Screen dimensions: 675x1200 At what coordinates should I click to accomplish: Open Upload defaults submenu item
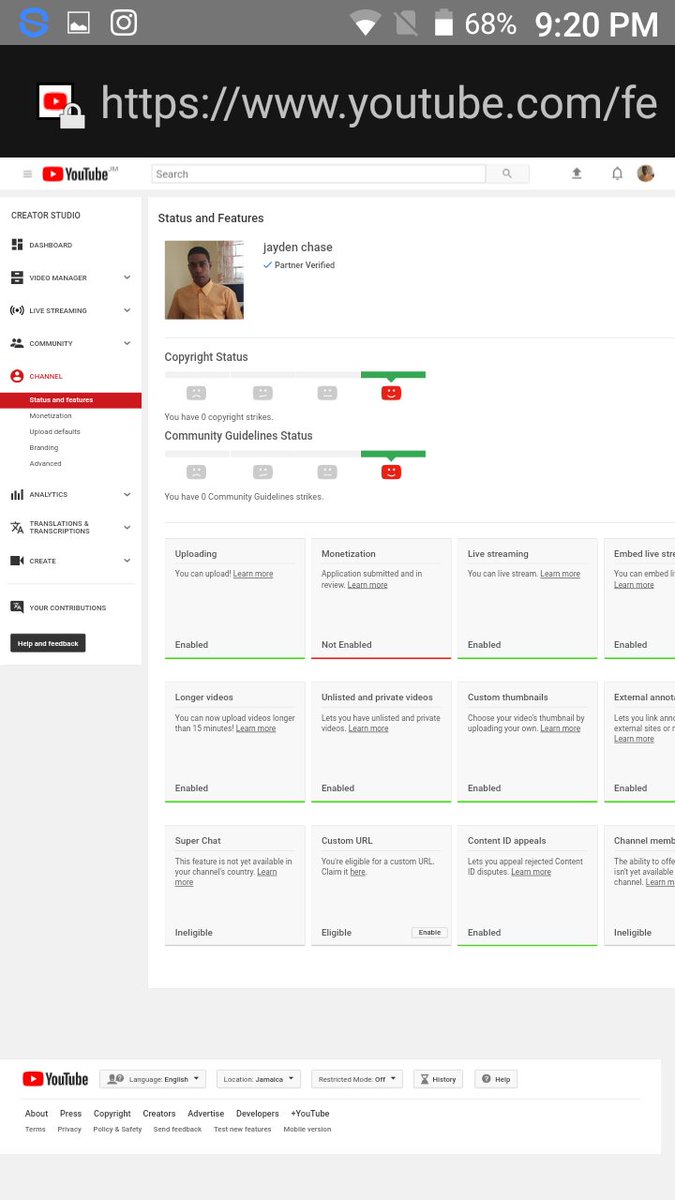pos(55,432)
